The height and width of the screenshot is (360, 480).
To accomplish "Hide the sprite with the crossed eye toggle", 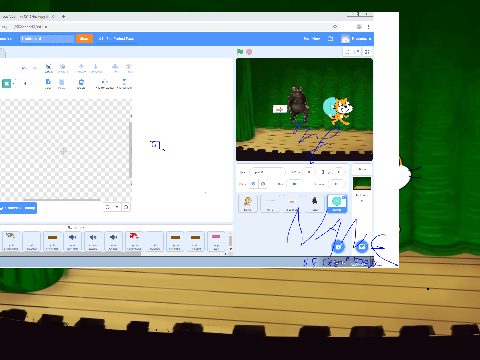I will pyautogui.click(x=263, y=184).
